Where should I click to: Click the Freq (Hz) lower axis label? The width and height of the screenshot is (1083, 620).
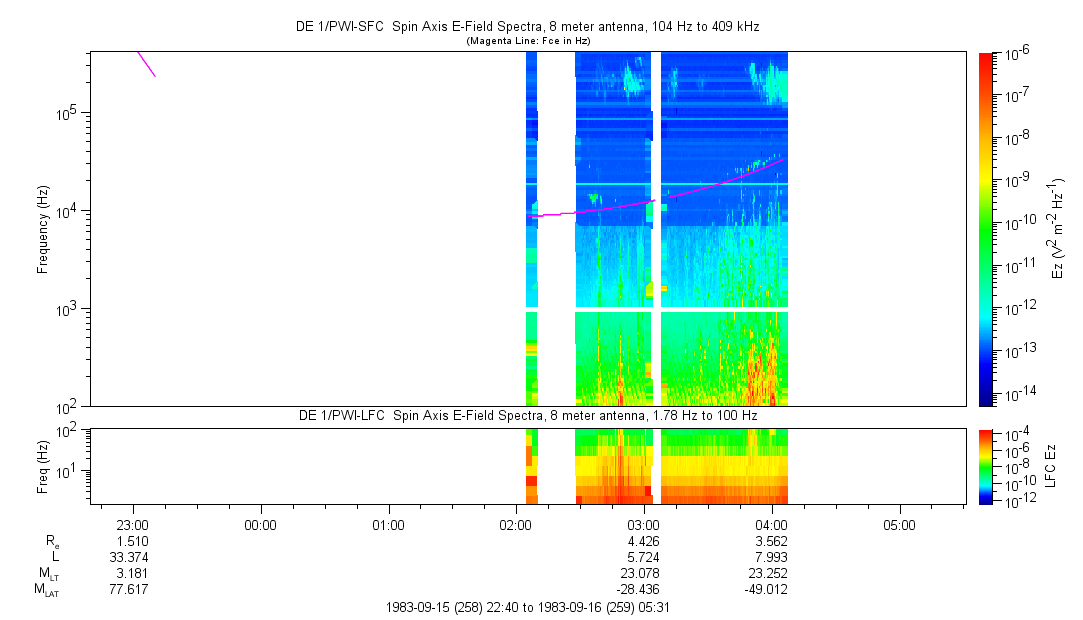[43, 467]
